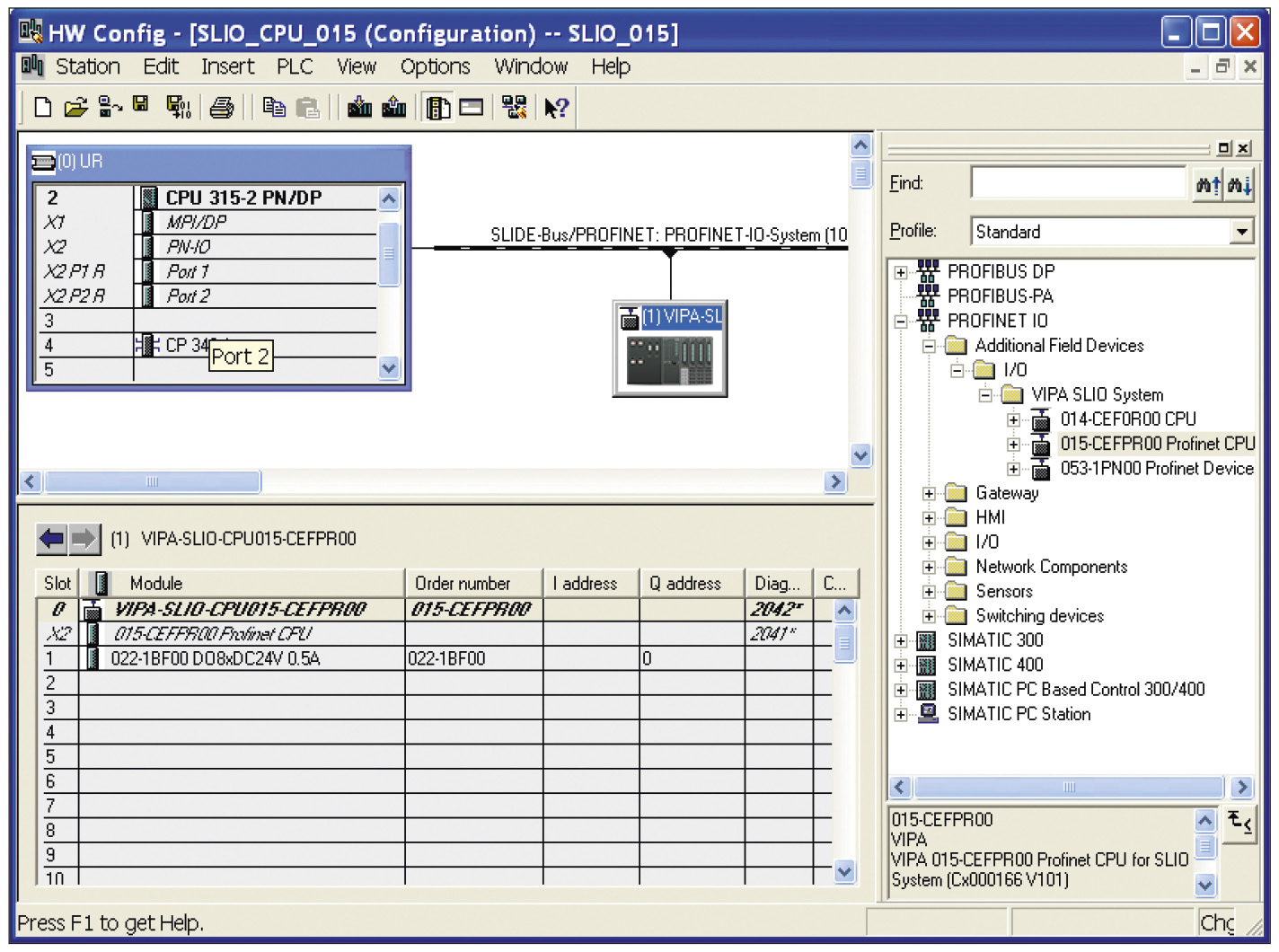Click the HW Config title bar app icon

pyautogui.click(x=31, y=32)
